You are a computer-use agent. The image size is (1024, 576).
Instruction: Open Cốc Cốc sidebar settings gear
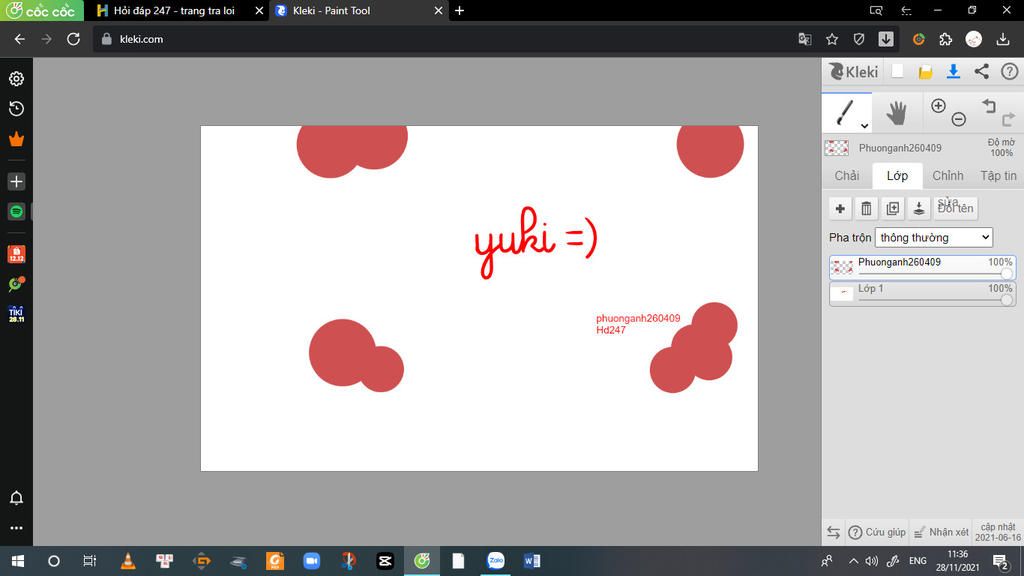coord(16,78)
